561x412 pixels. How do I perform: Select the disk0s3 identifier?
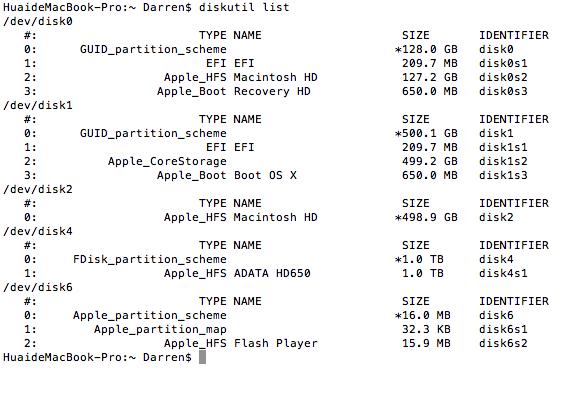coord(503,91)
